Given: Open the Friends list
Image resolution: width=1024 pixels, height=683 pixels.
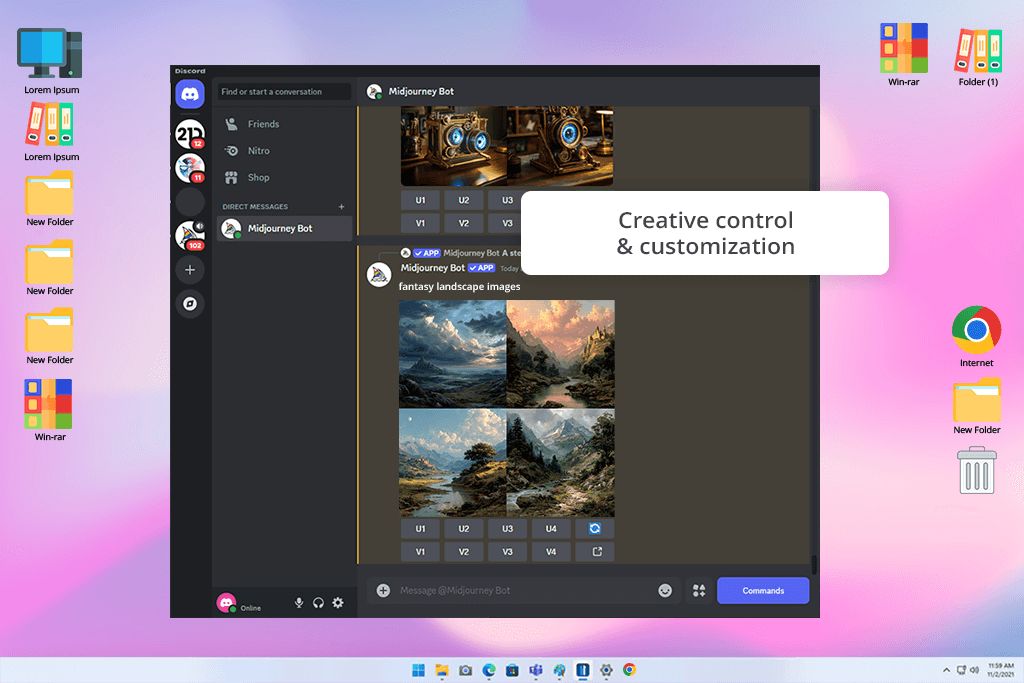Looking at the screenshot, I should tap(284, 124).
